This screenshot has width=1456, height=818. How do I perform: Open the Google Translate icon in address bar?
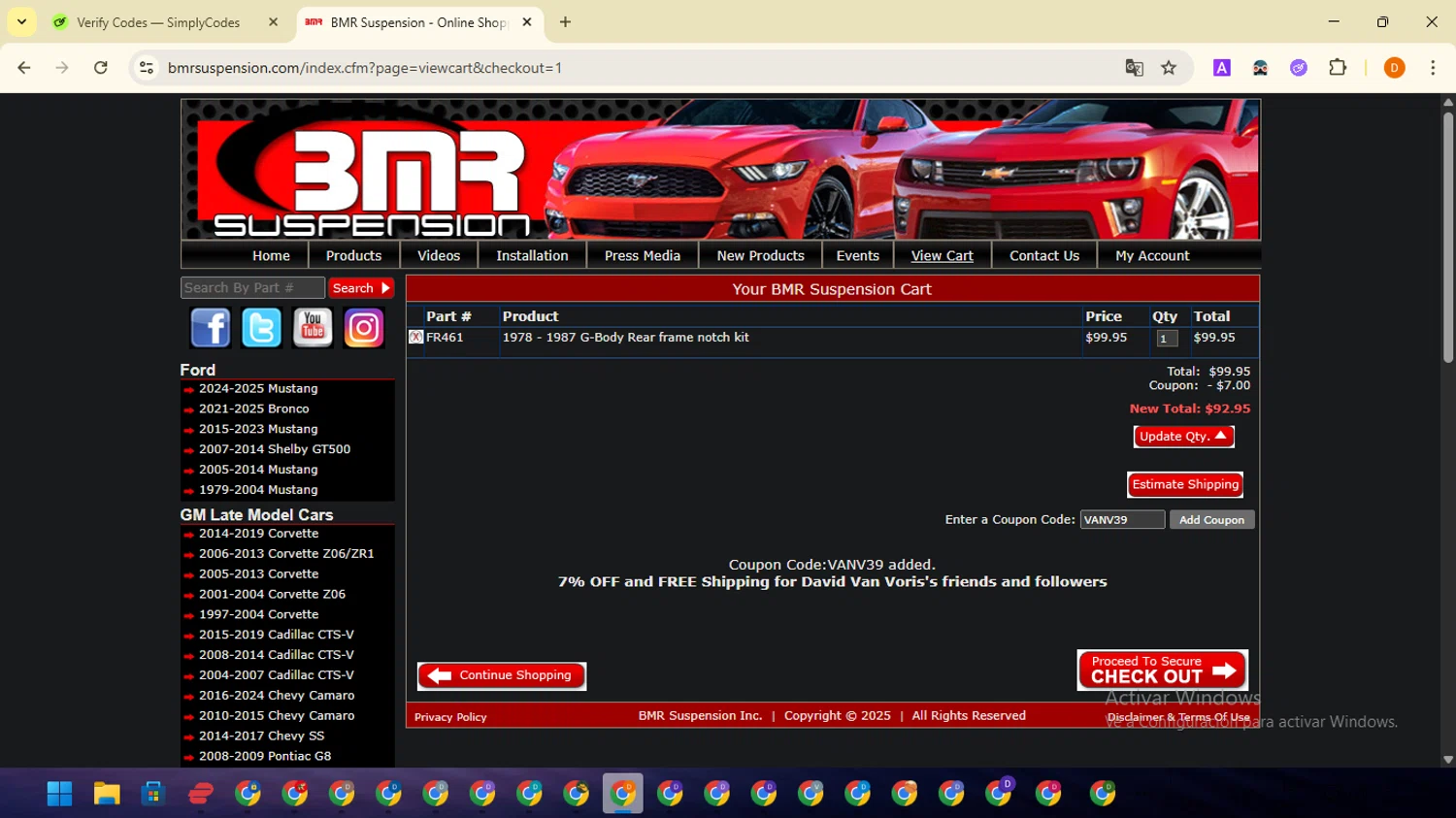(x=1134, y=68)
